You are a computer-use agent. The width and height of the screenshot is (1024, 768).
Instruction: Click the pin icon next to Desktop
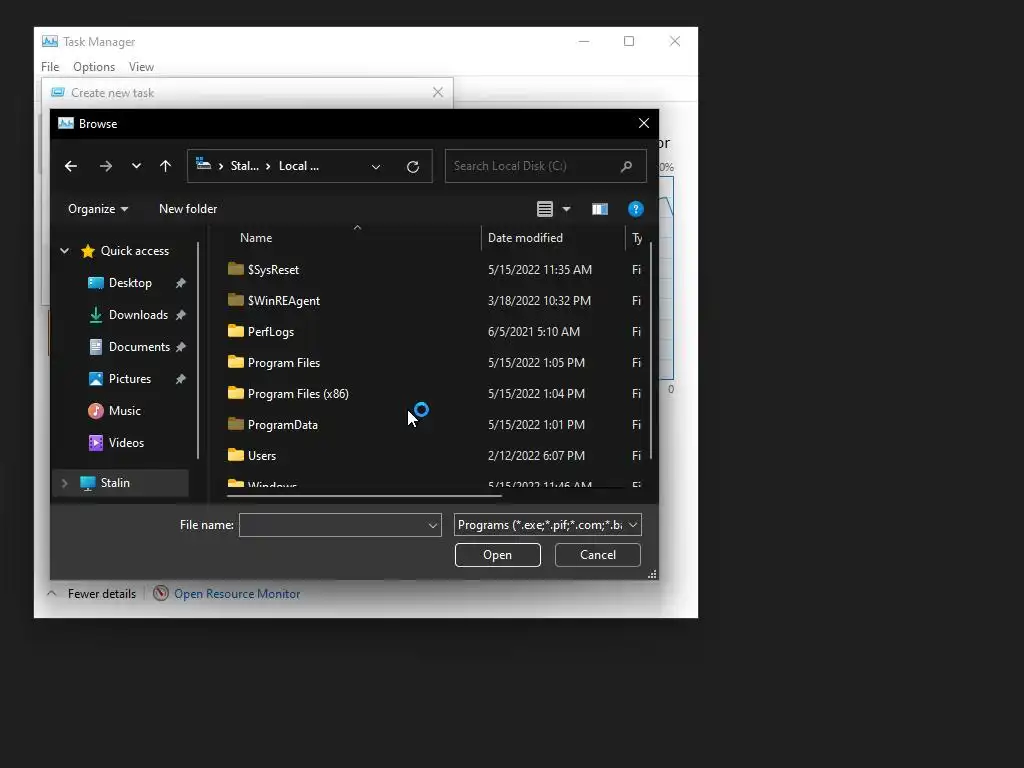[x=180, y=283]
